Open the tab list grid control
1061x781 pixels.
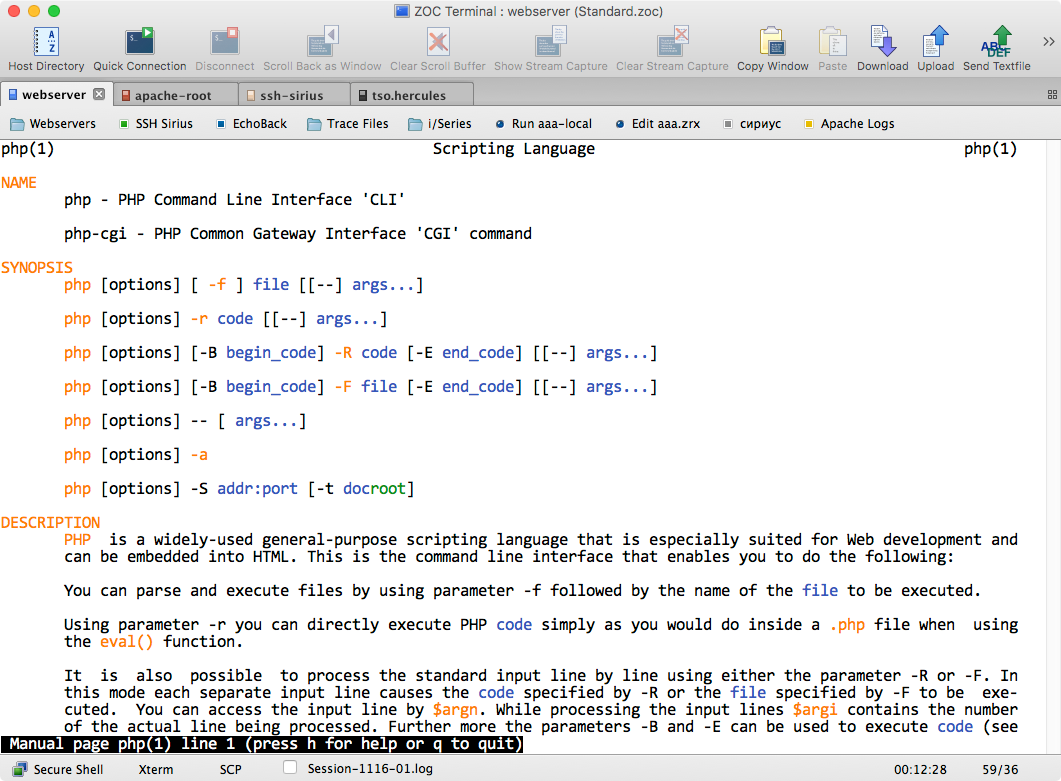1051,93
